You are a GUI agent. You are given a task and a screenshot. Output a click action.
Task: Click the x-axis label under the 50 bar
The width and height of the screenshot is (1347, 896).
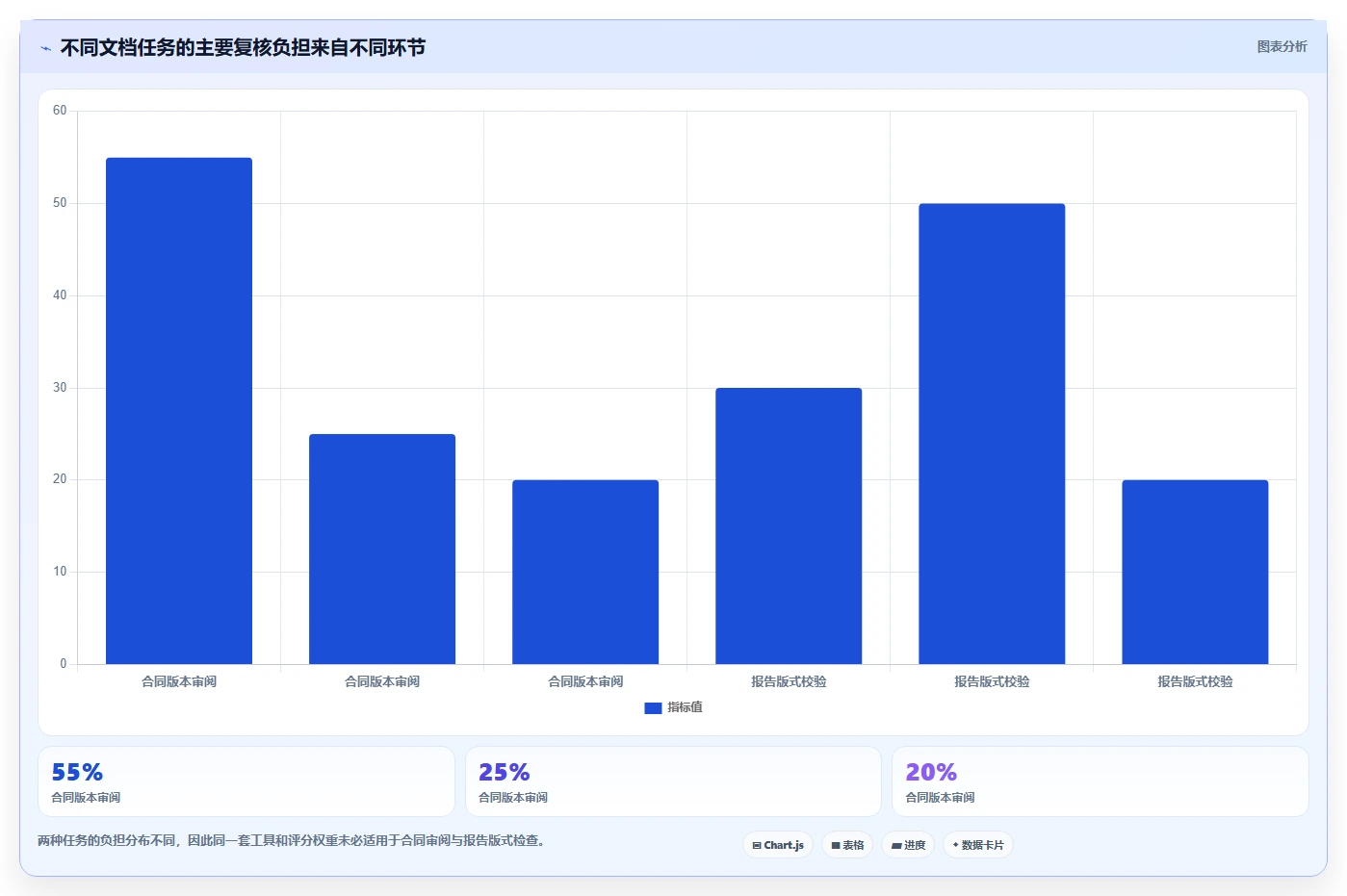[992, 681]
